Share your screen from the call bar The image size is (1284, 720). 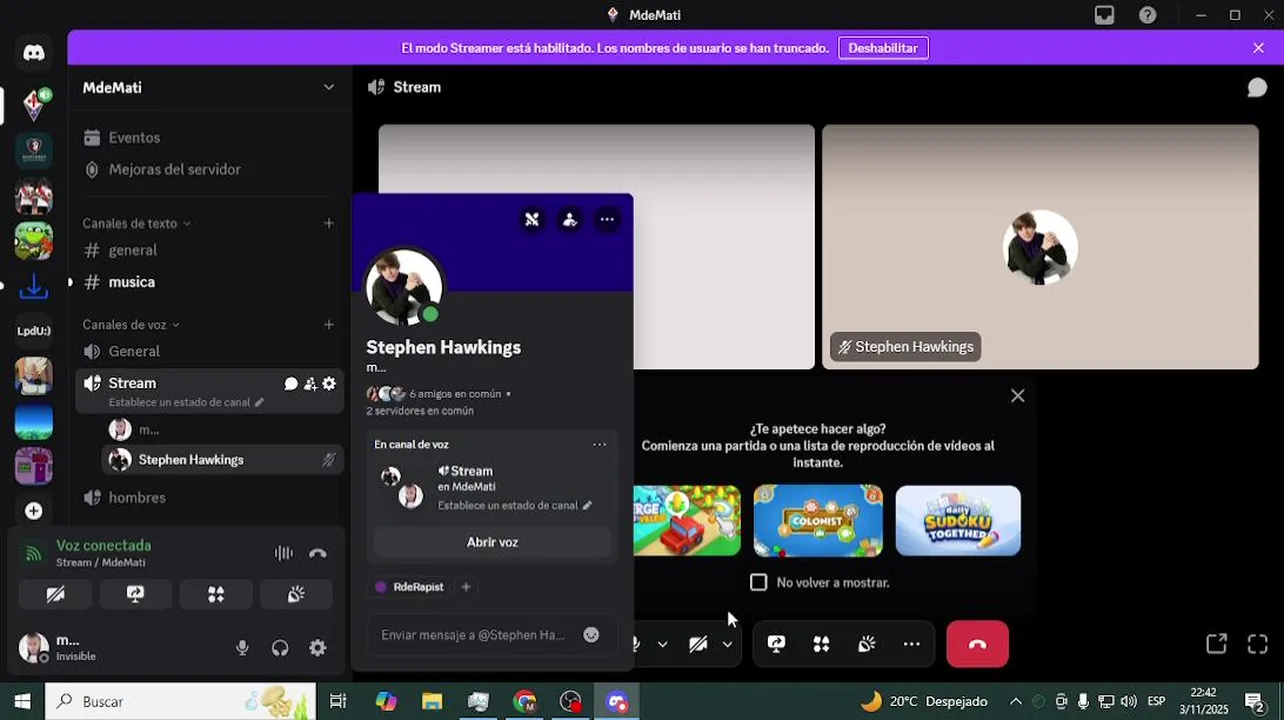point(776,645)
